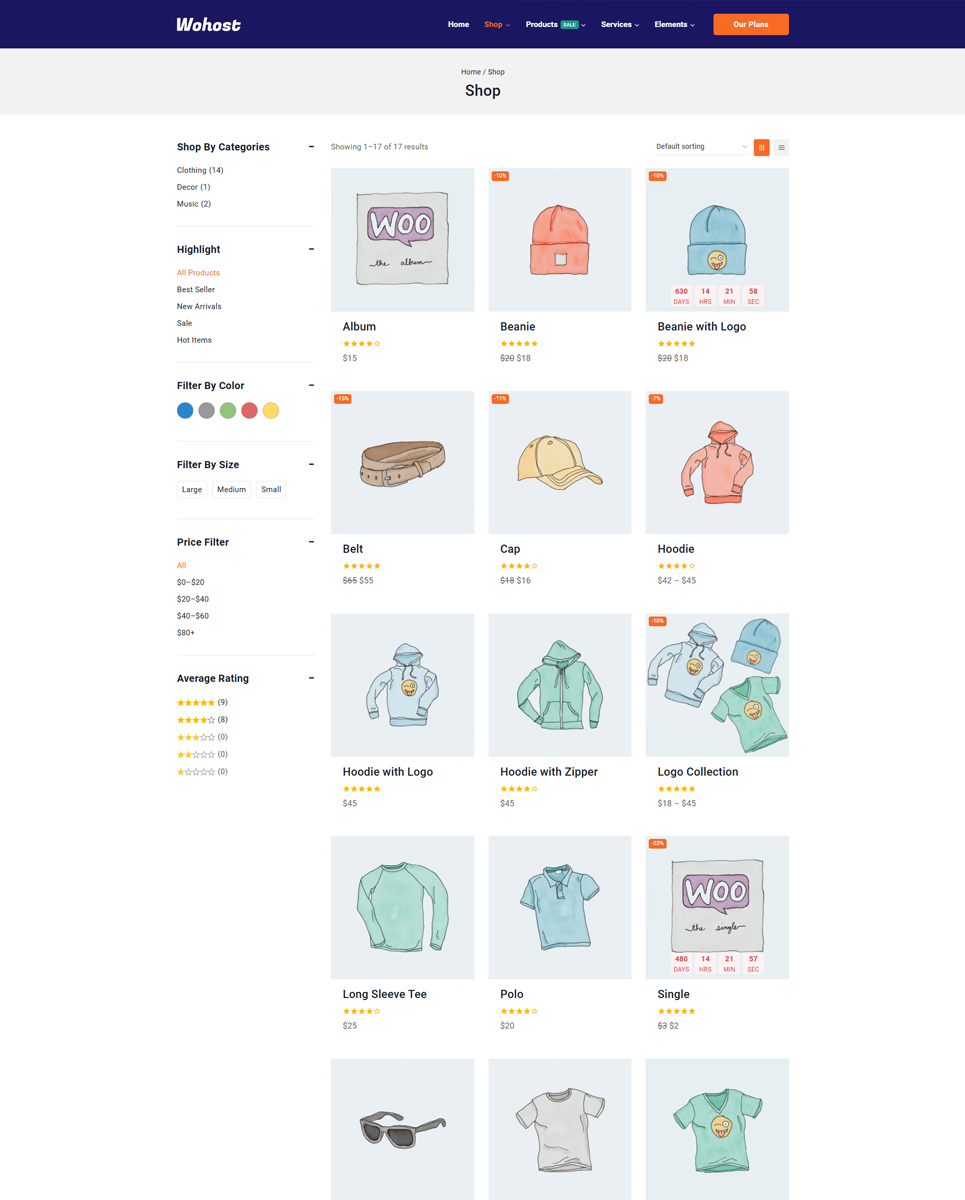Select the Small size filter

(271, 489)
